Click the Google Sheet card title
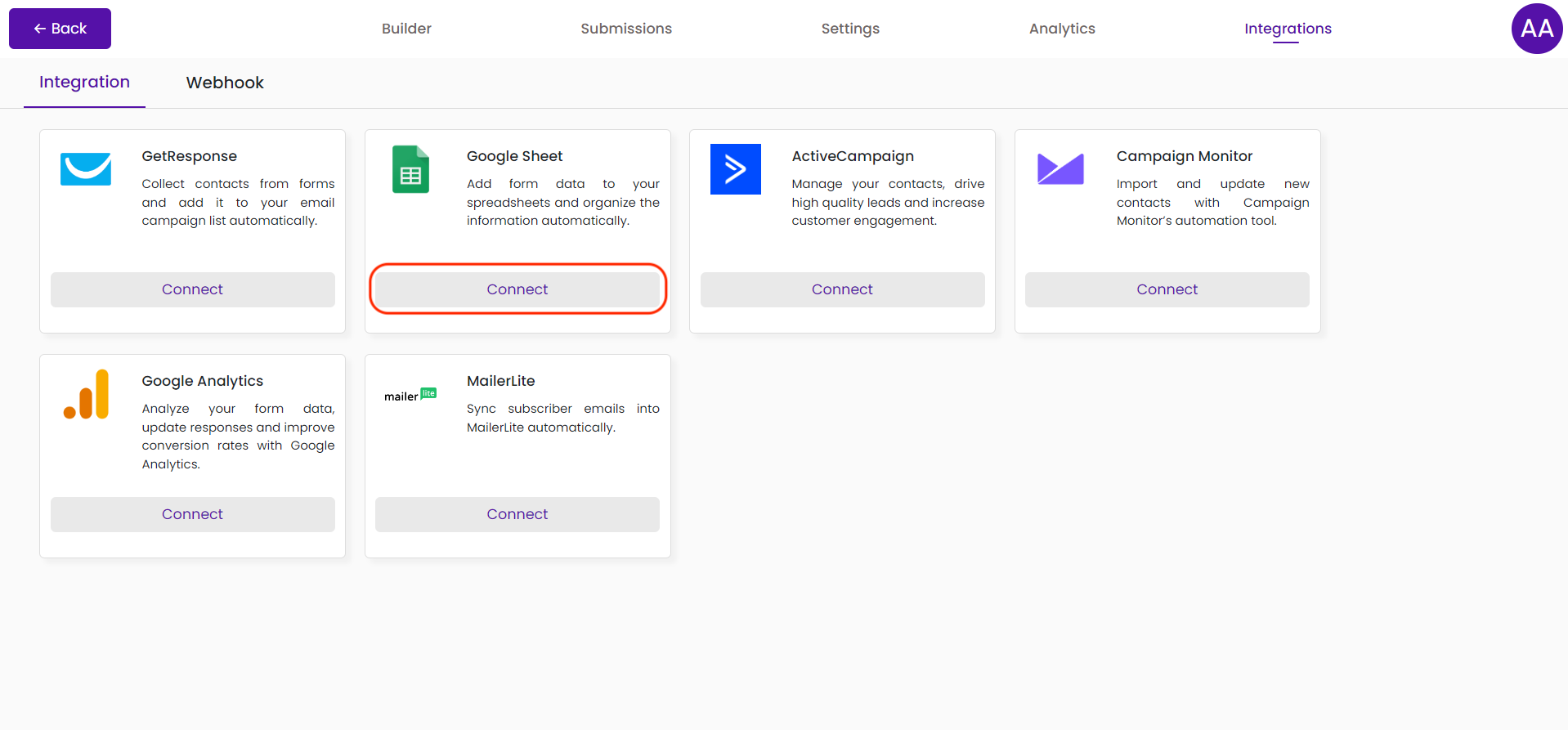This screenshot has width=1568, height=730. coord(514,156)
